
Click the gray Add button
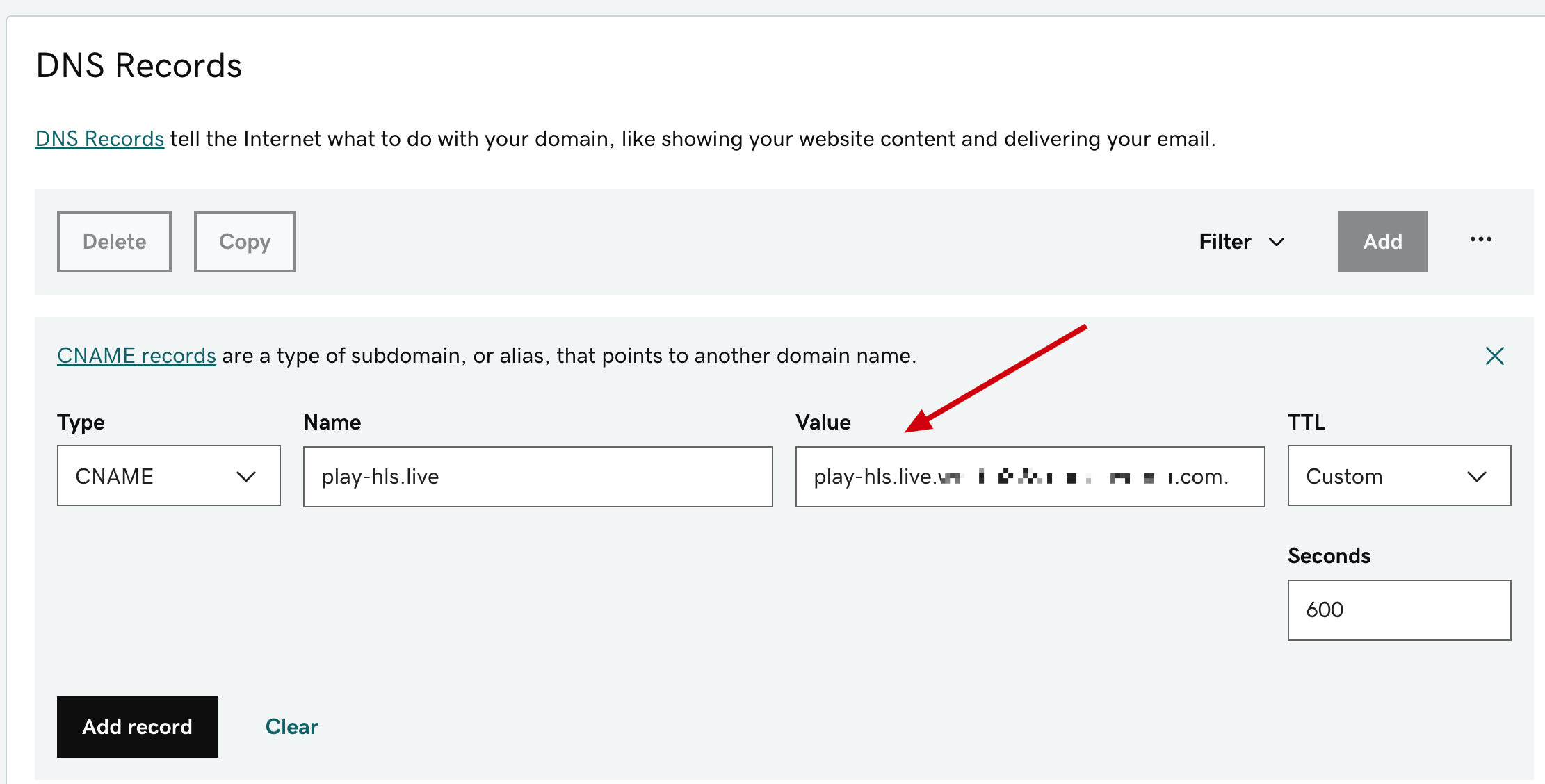tap(1382, 242)
